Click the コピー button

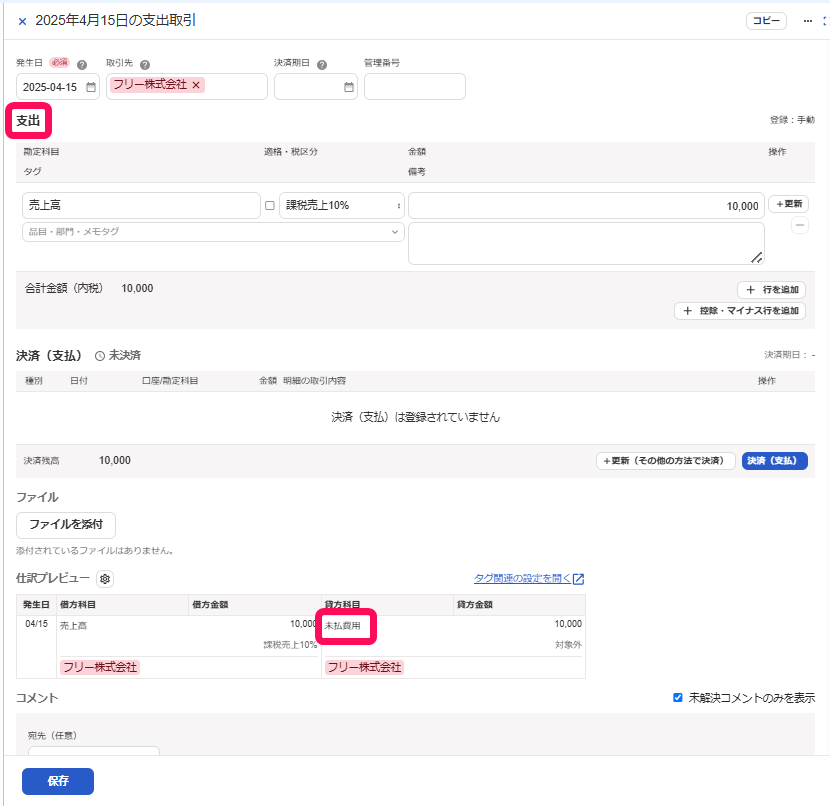(x=766, y=21)
